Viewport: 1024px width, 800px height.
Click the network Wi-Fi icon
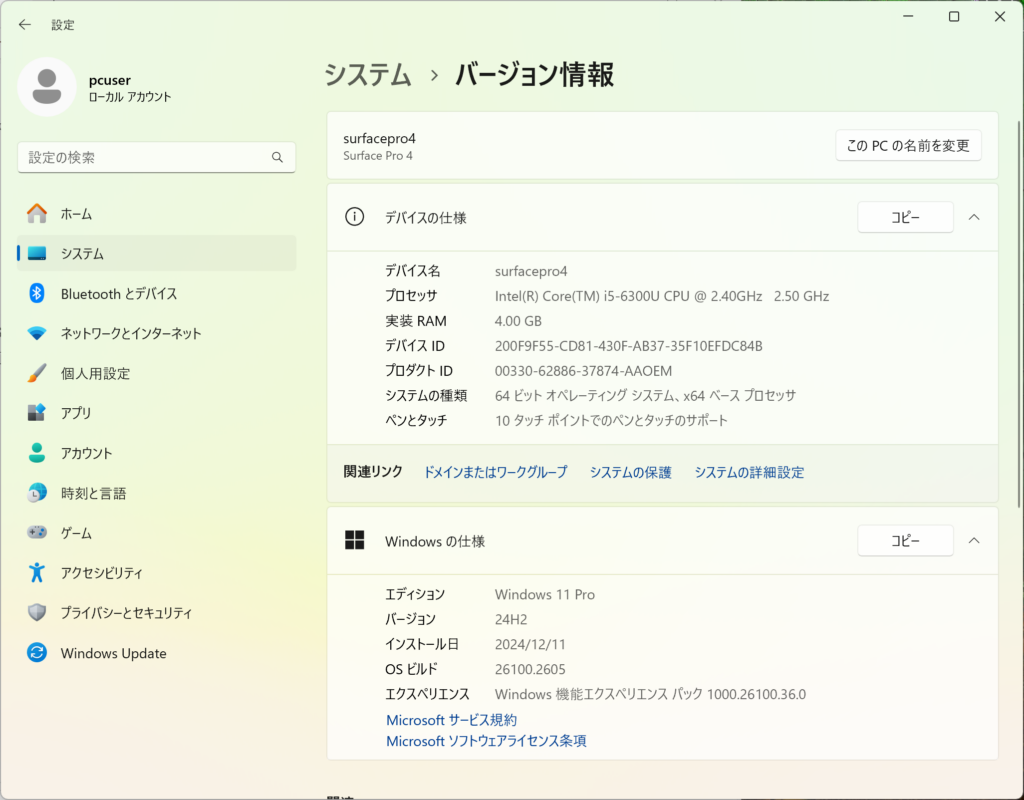(37, 333)
